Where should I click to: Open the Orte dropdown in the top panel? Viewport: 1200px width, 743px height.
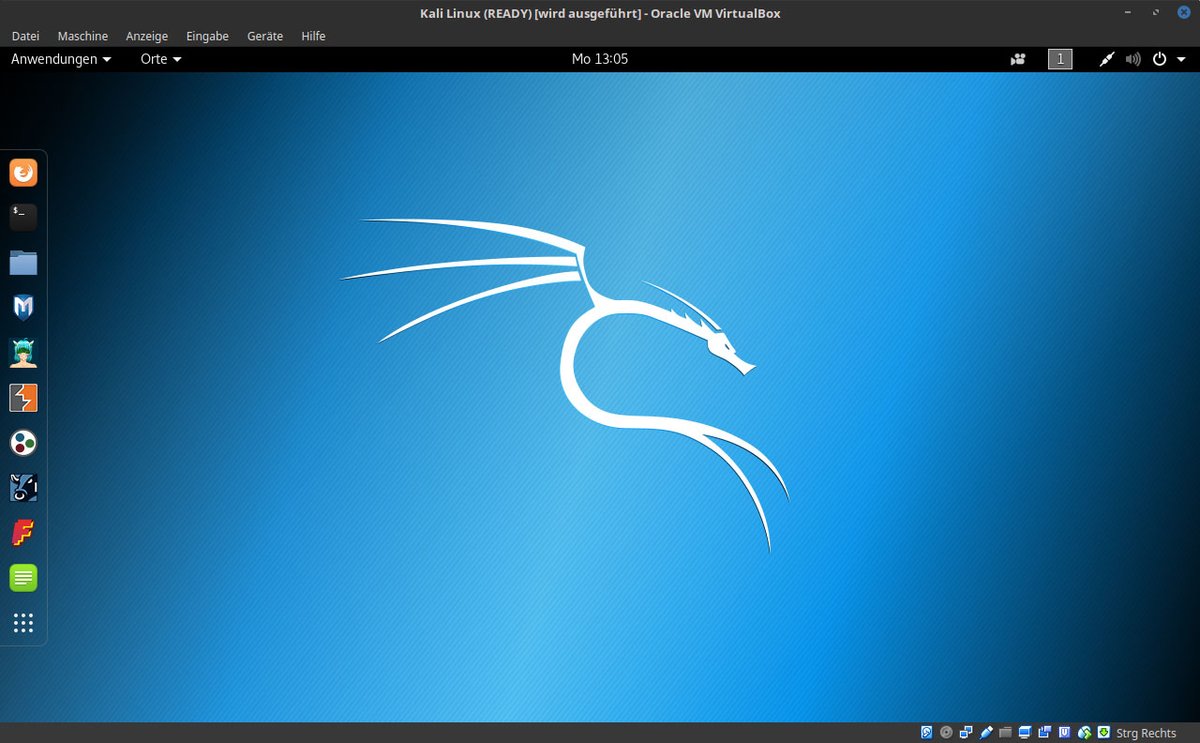click(x=160, y=59)
